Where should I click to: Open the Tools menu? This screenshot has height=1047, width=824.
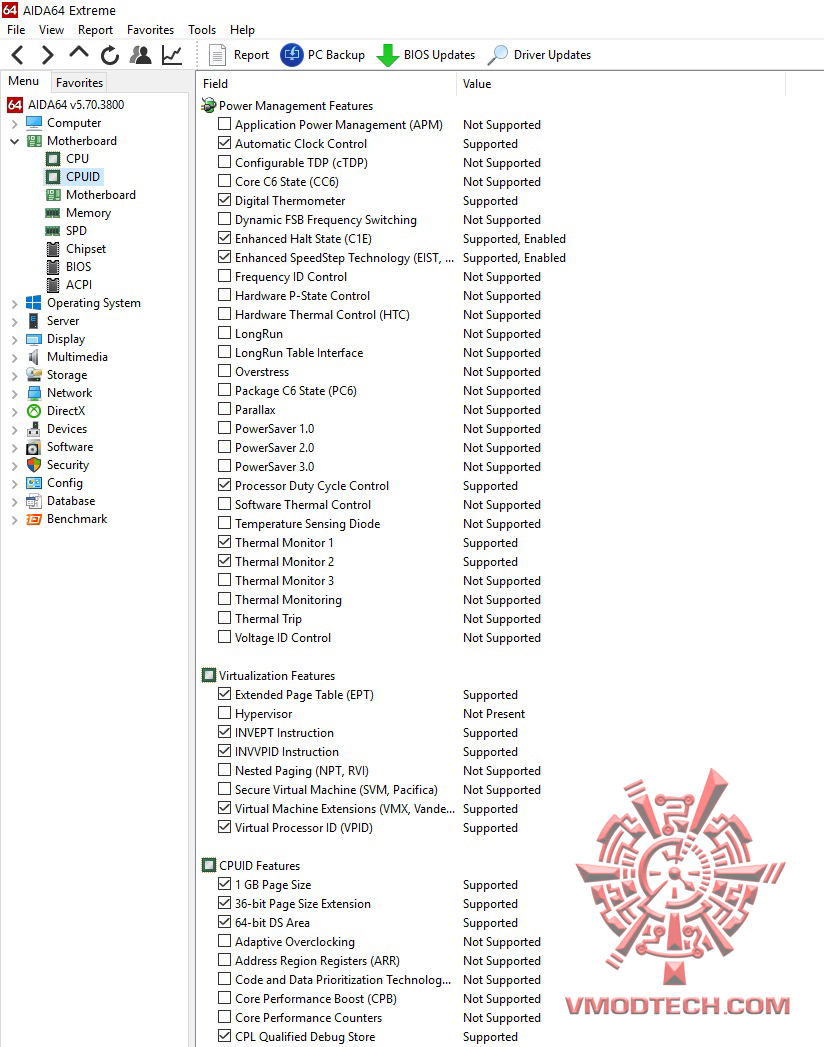tap(202, 30)
